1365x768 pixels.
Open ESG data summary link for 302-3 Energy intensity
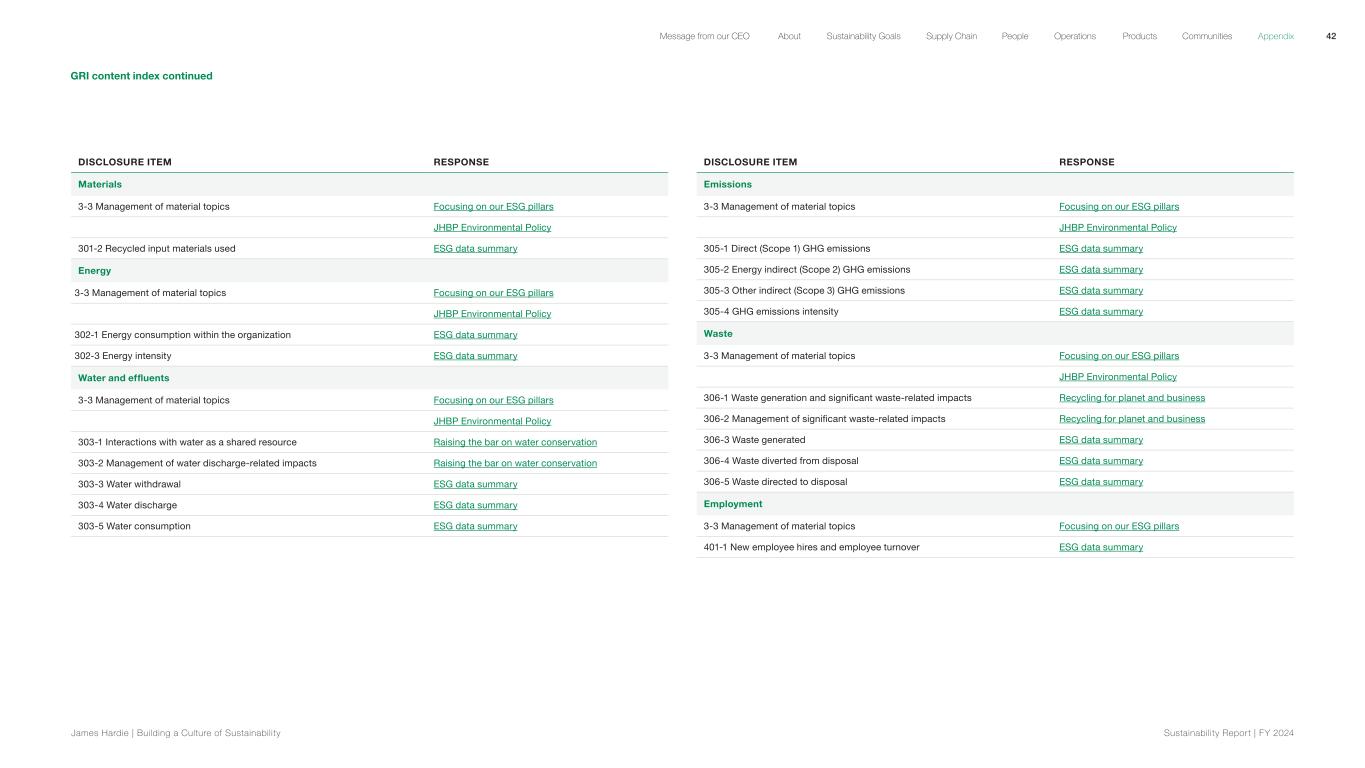pyautogui.click(x=475, y=356)
